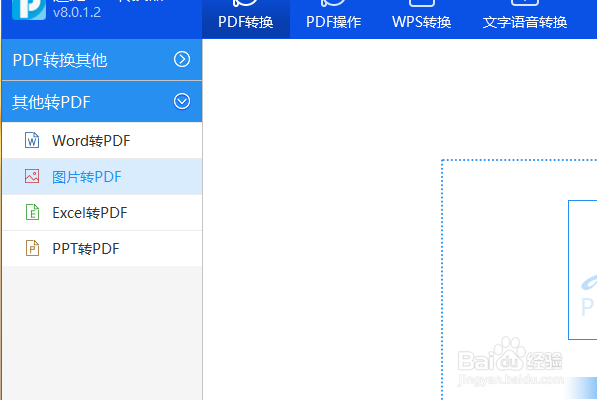Switch to the PDF操作 tab
Viewport: 597px width, 400px height.
tap(334, 19)
